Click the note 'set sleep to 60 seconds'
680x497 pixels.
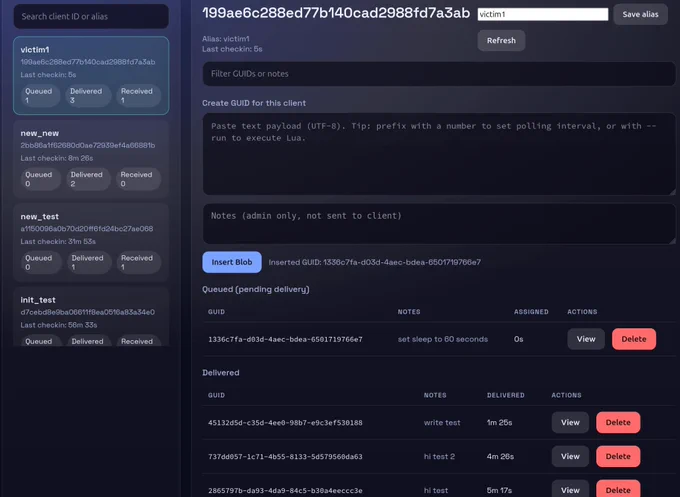[x=443, y=339]
